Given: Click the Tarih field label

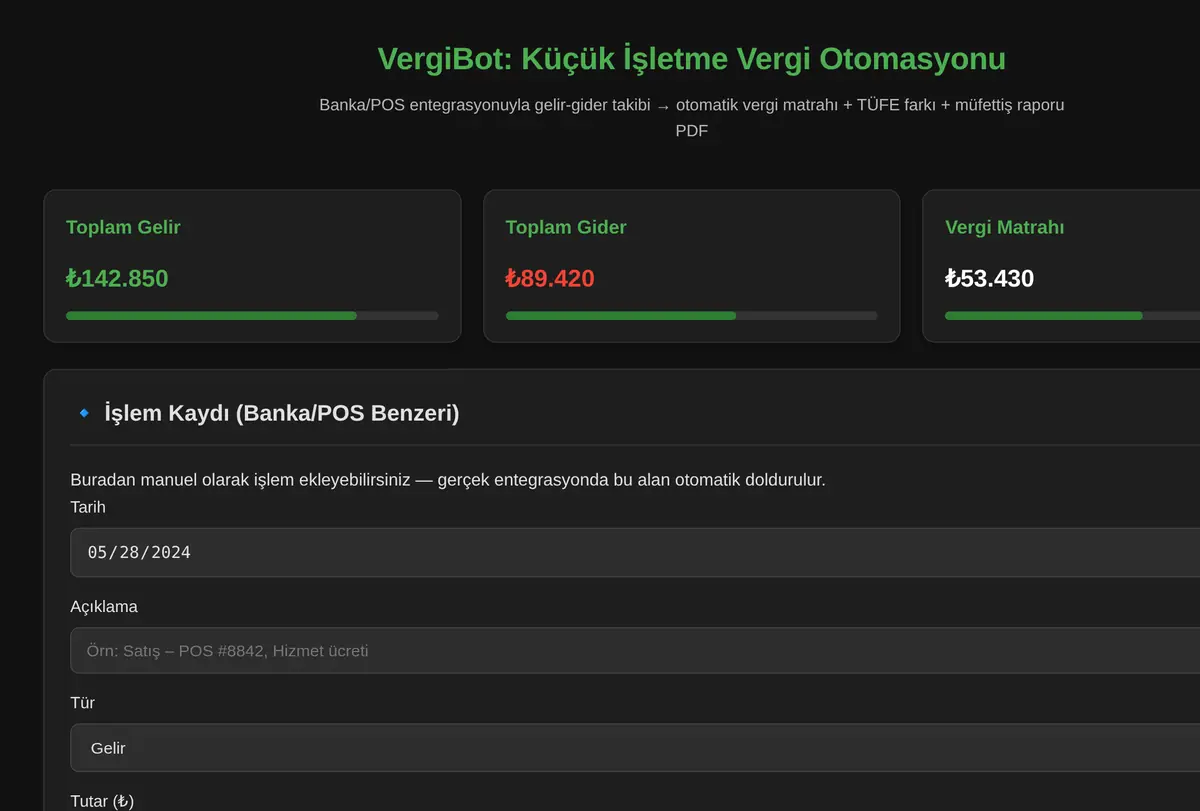Looking at the screenshot, I should [x=88, y=507].
